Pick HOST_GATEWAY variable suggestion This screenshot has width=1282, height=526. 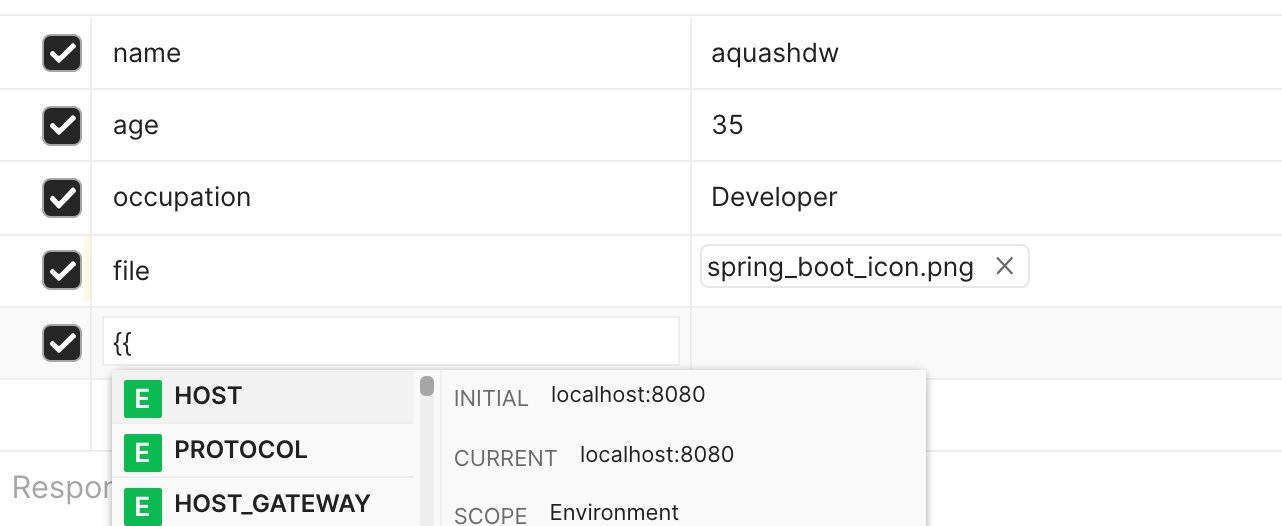272,504
